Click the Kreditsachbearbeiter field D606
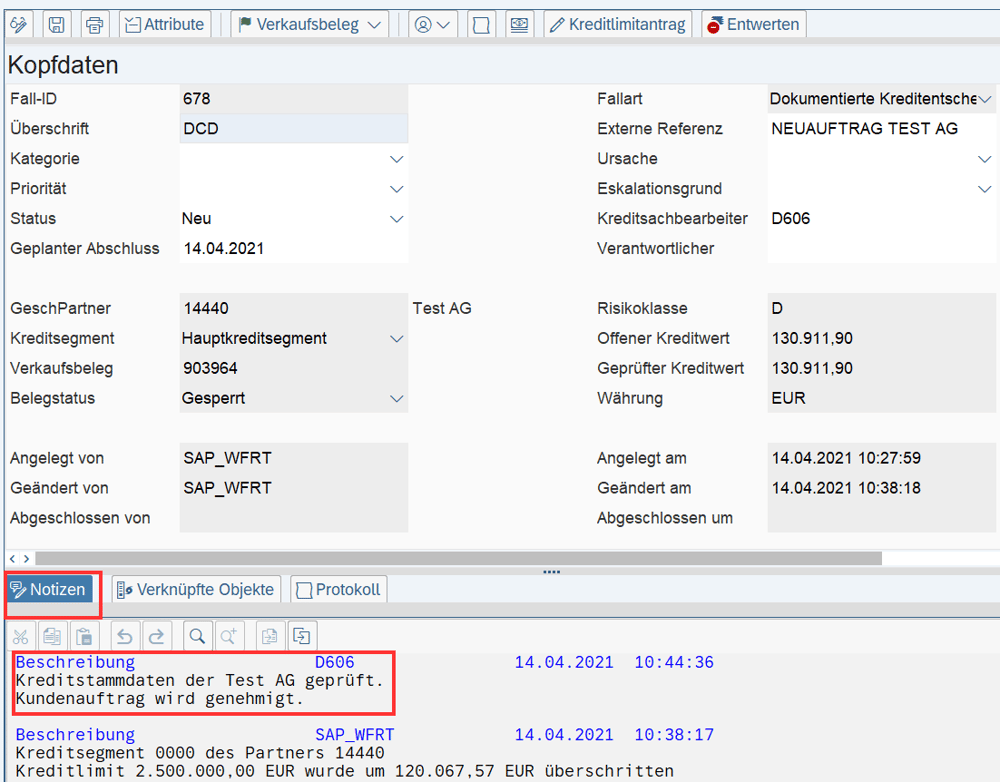This screenshot has height=782, width=1000. pyautogui.click(x=881, y=219)
